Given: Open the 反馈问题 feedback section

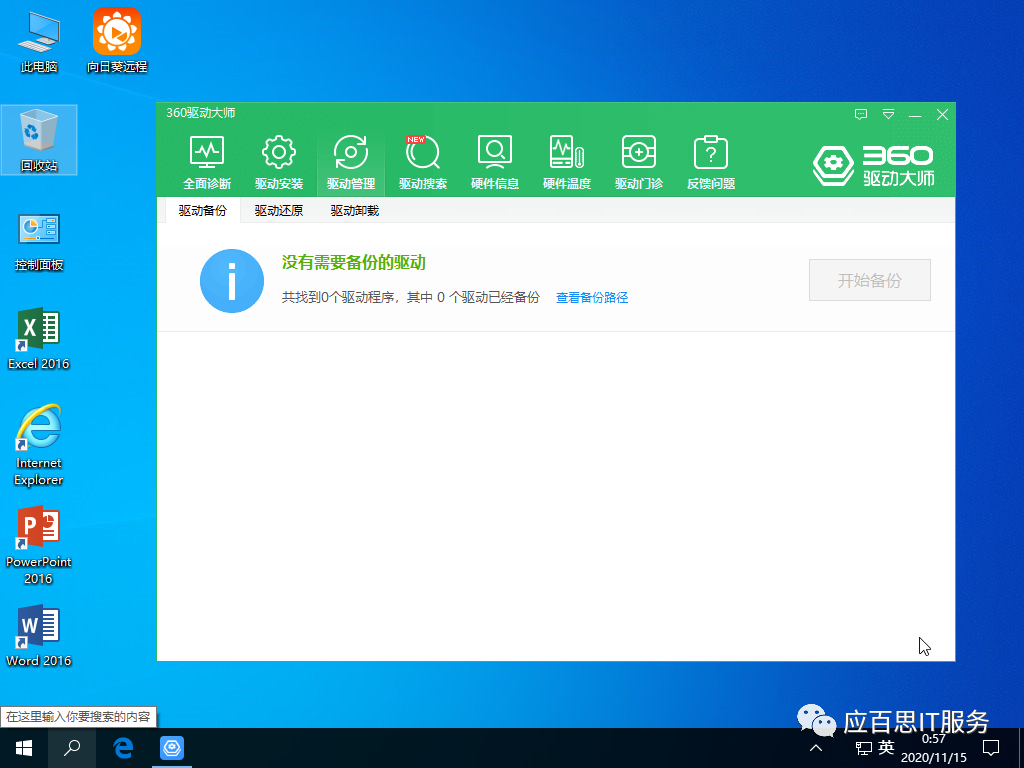Looking at the screenshot, I should (x=711, y=163).
